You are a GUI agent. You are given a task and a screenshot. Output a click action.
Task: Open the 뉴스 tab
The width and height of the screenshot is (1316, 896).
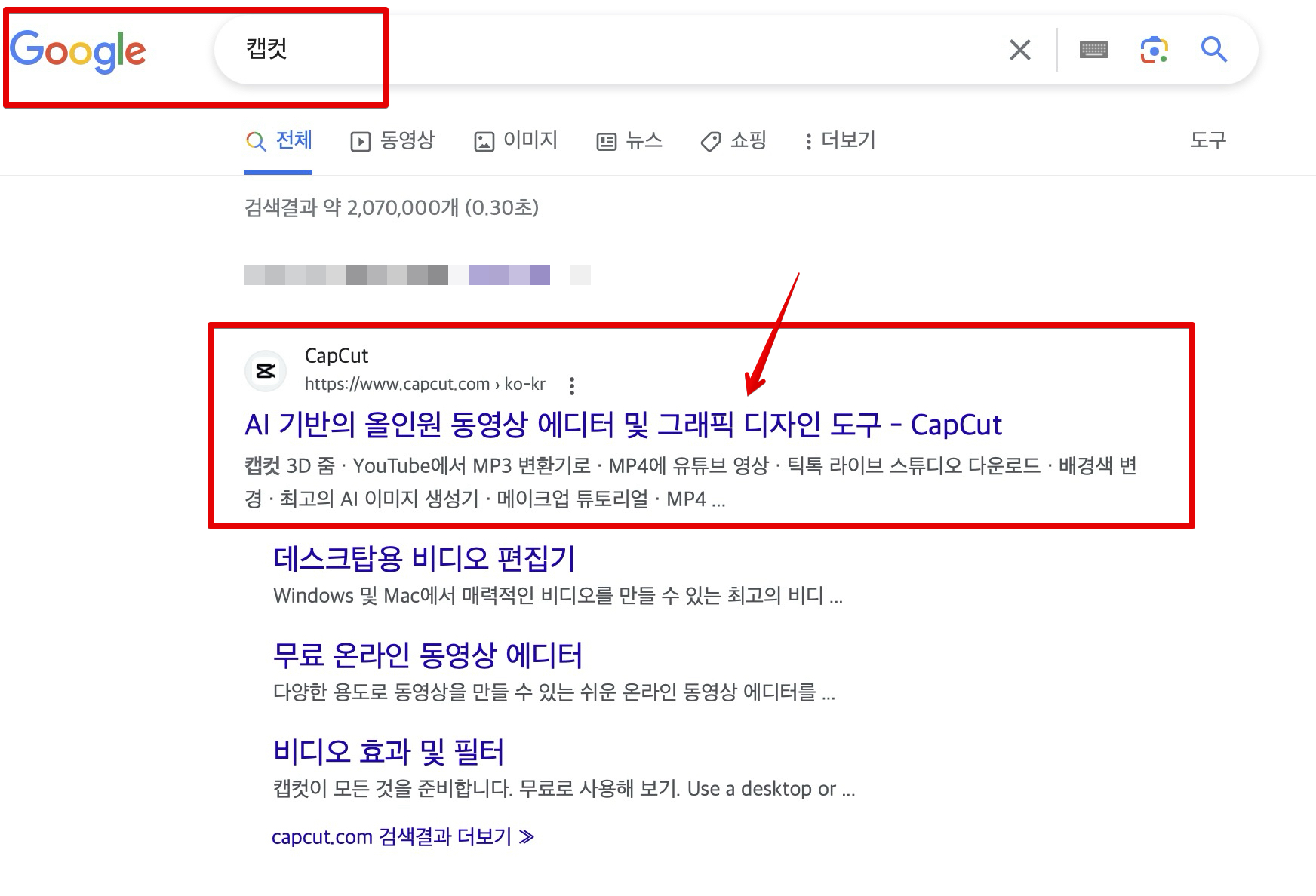click(x=629, y=140)
